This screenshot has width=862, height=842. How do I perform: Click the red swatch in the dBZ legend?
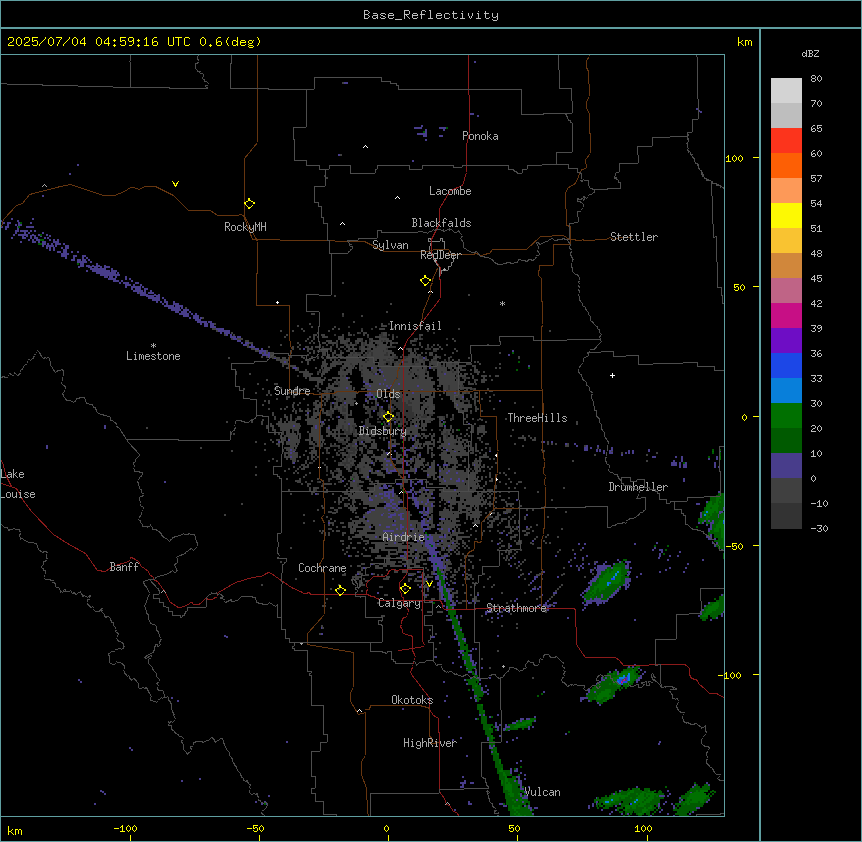(x=786, y=141)
